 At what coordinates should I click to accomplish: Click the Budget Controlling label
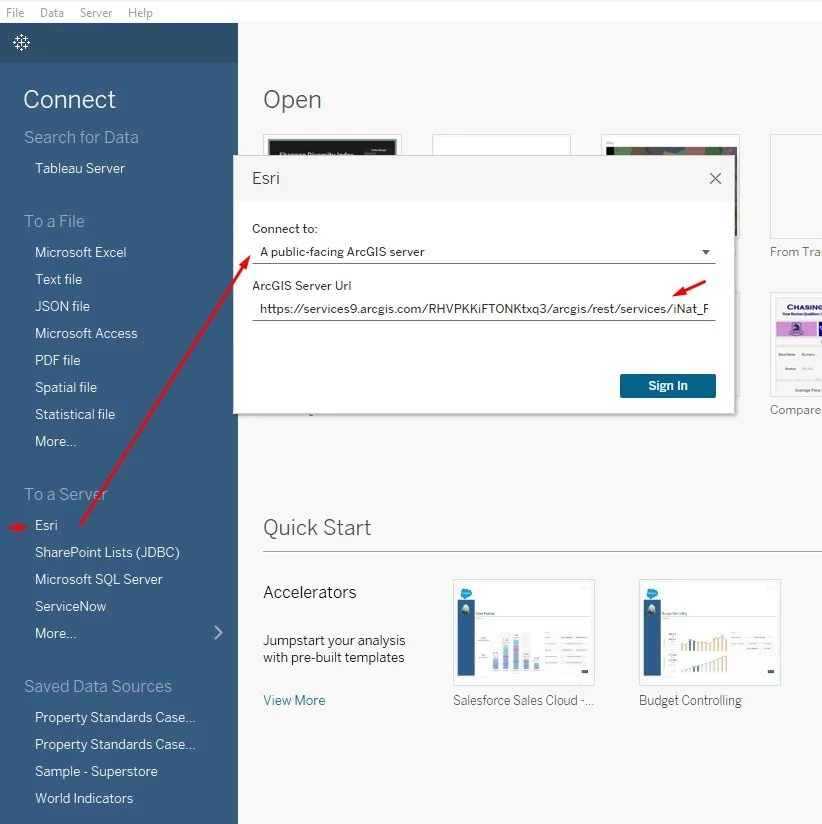(690, 701)
